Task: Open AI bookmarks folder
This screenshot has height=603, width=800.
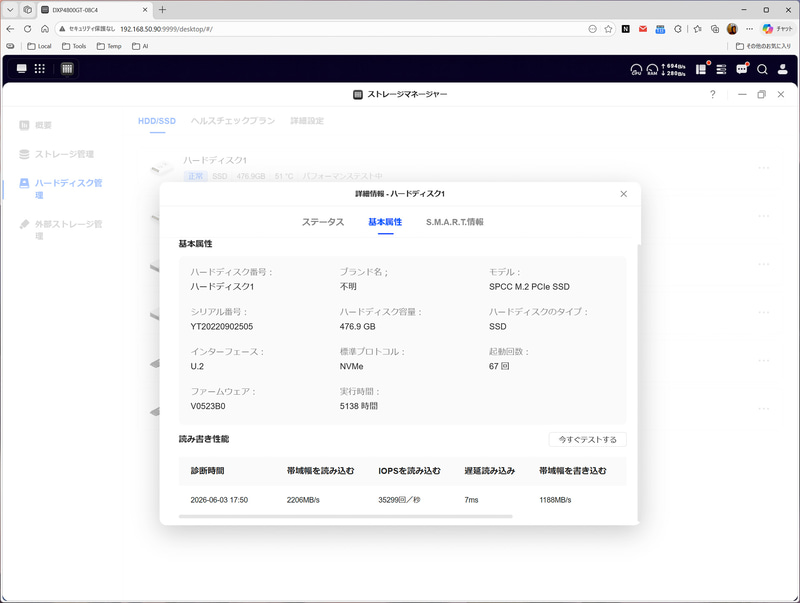Action: (140, 46)
